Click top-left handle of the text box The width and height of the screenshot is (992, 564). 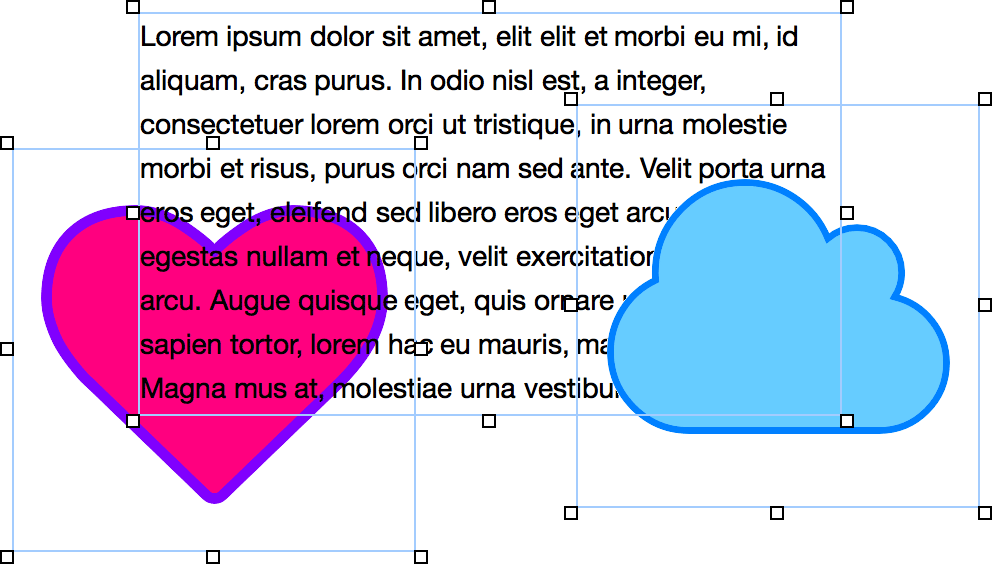pos(133,7)
